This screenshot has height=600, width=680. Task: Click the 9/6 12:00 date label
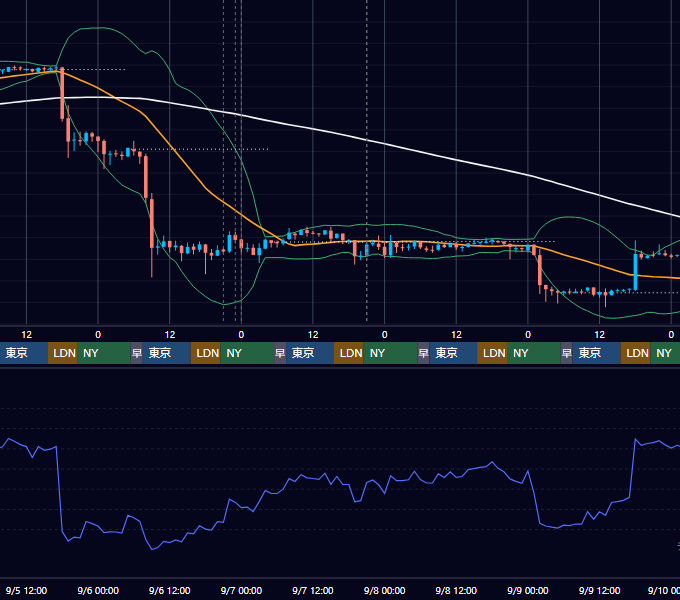(170, 590)
